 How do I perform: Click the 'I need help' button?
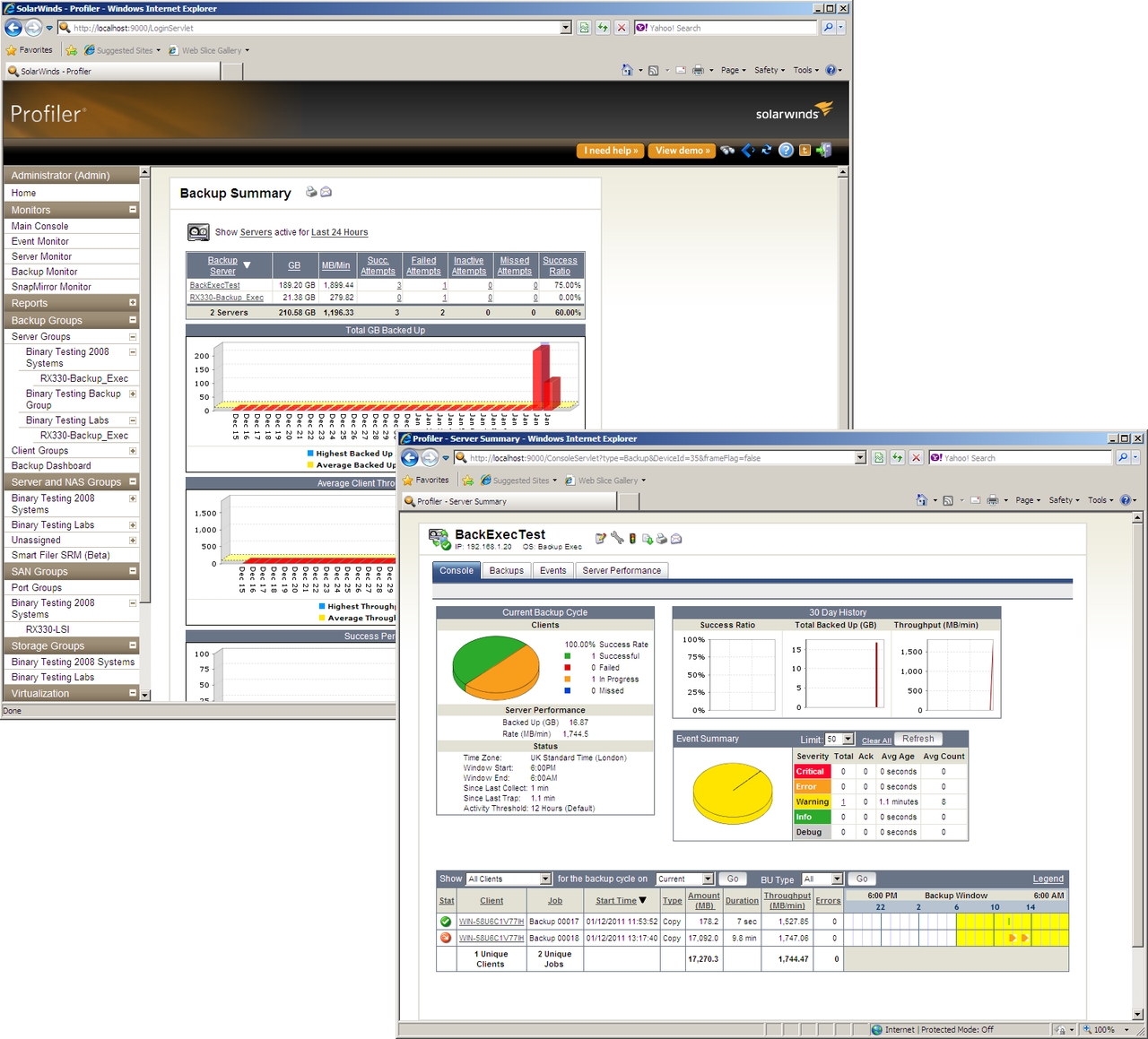pos(611,151)
